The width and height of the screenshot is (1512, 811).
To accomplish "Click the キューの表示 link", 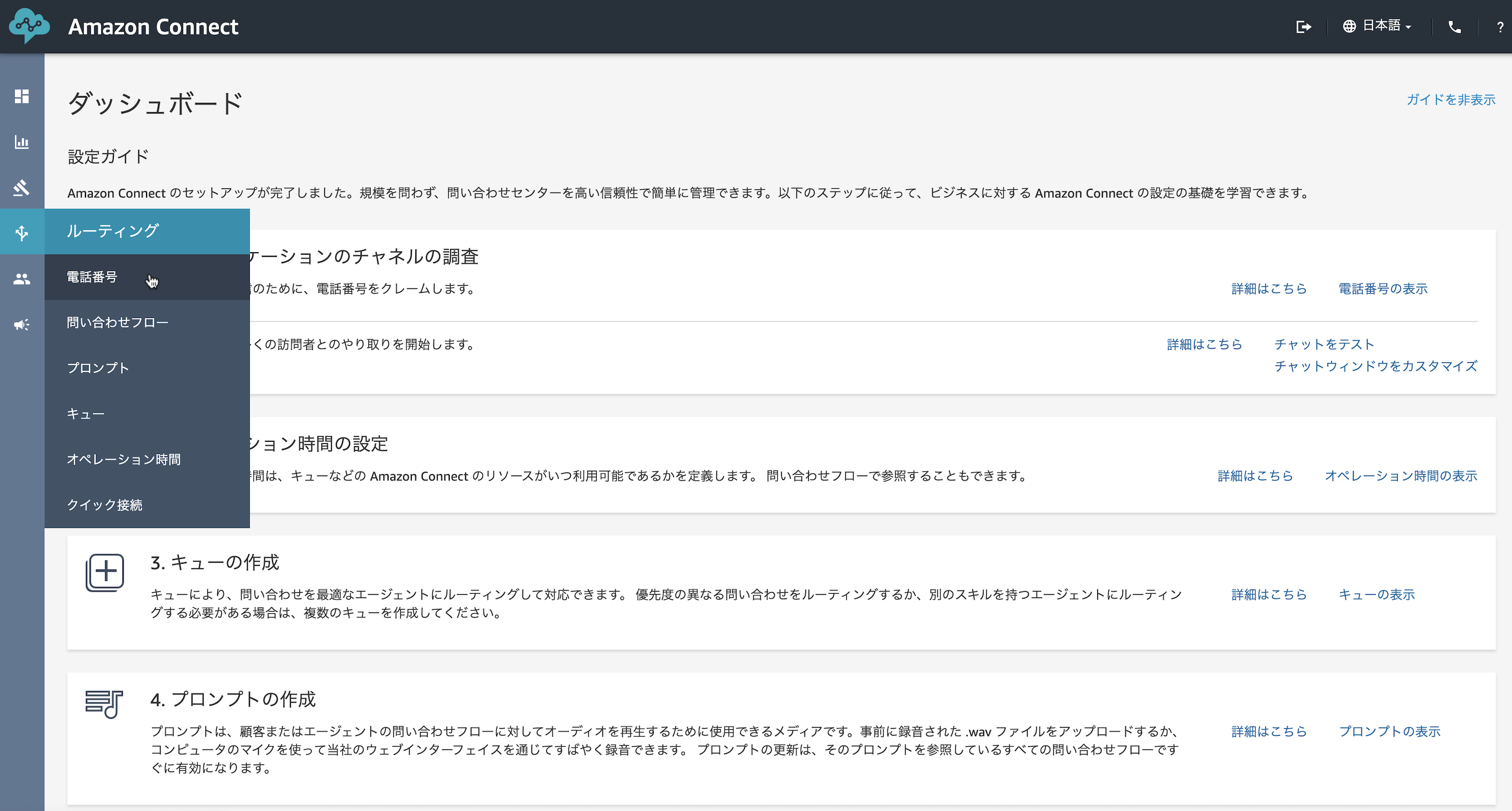I will coord(1377,594).
